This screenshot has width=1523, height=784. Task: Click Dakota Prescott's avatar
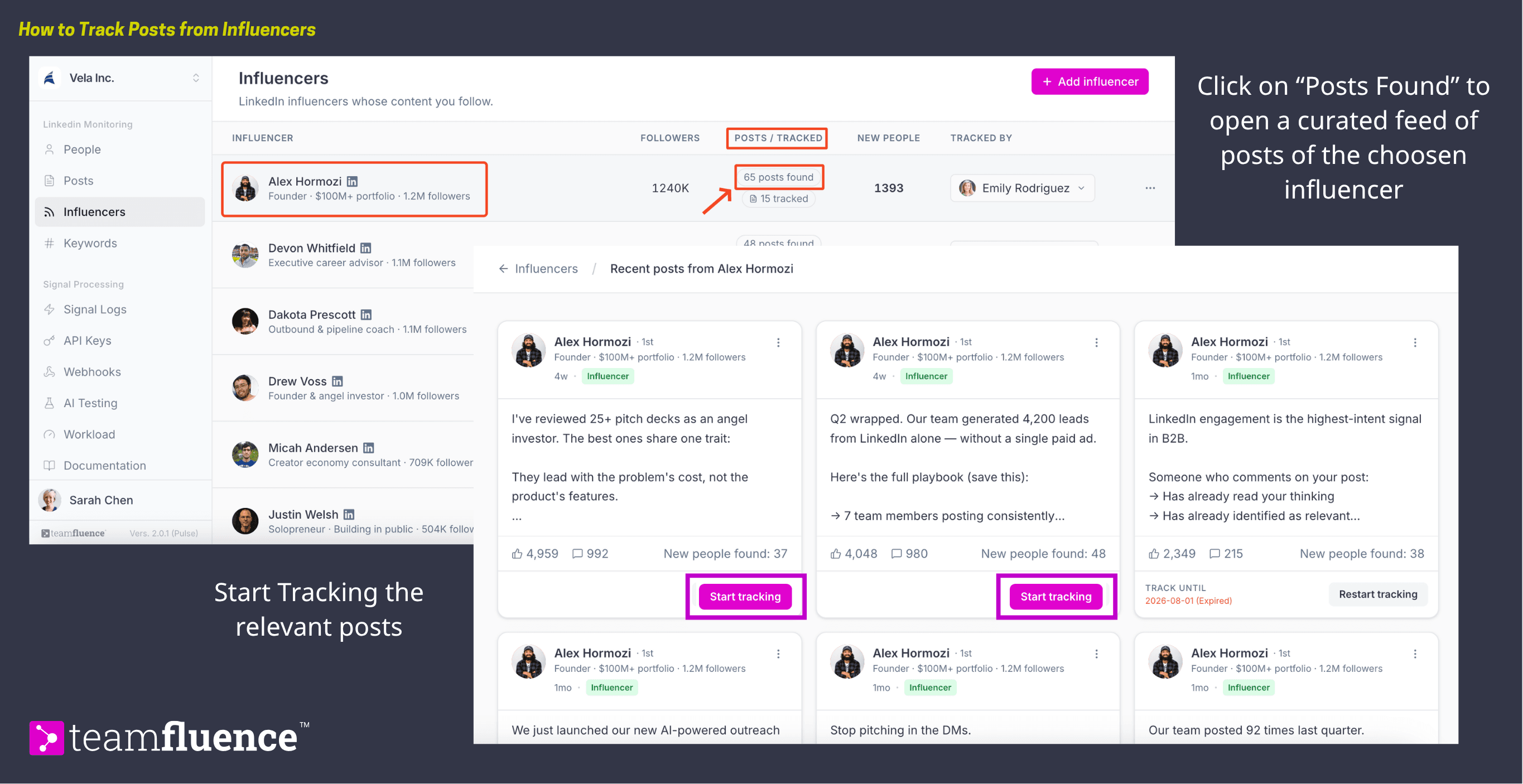tap(245, 321)
